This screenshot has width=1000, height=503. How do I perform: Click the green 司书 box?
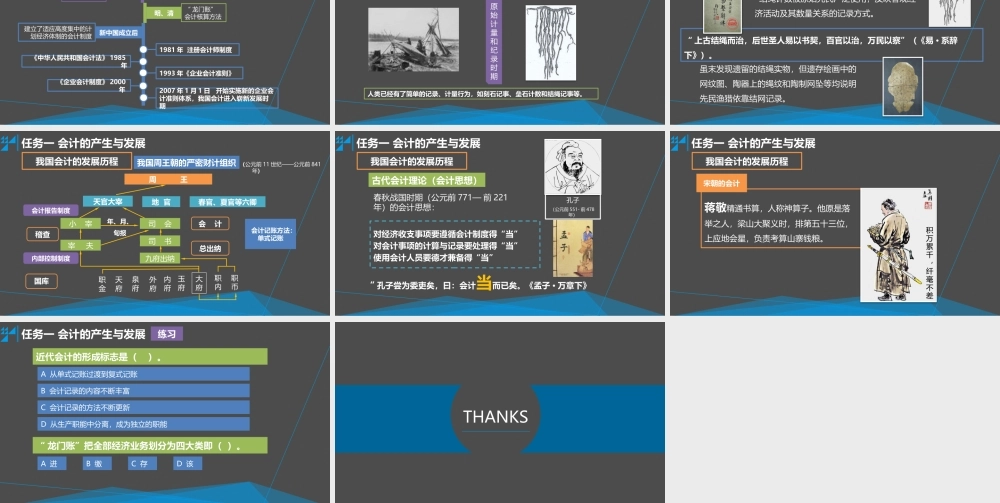tap(160, 241)
